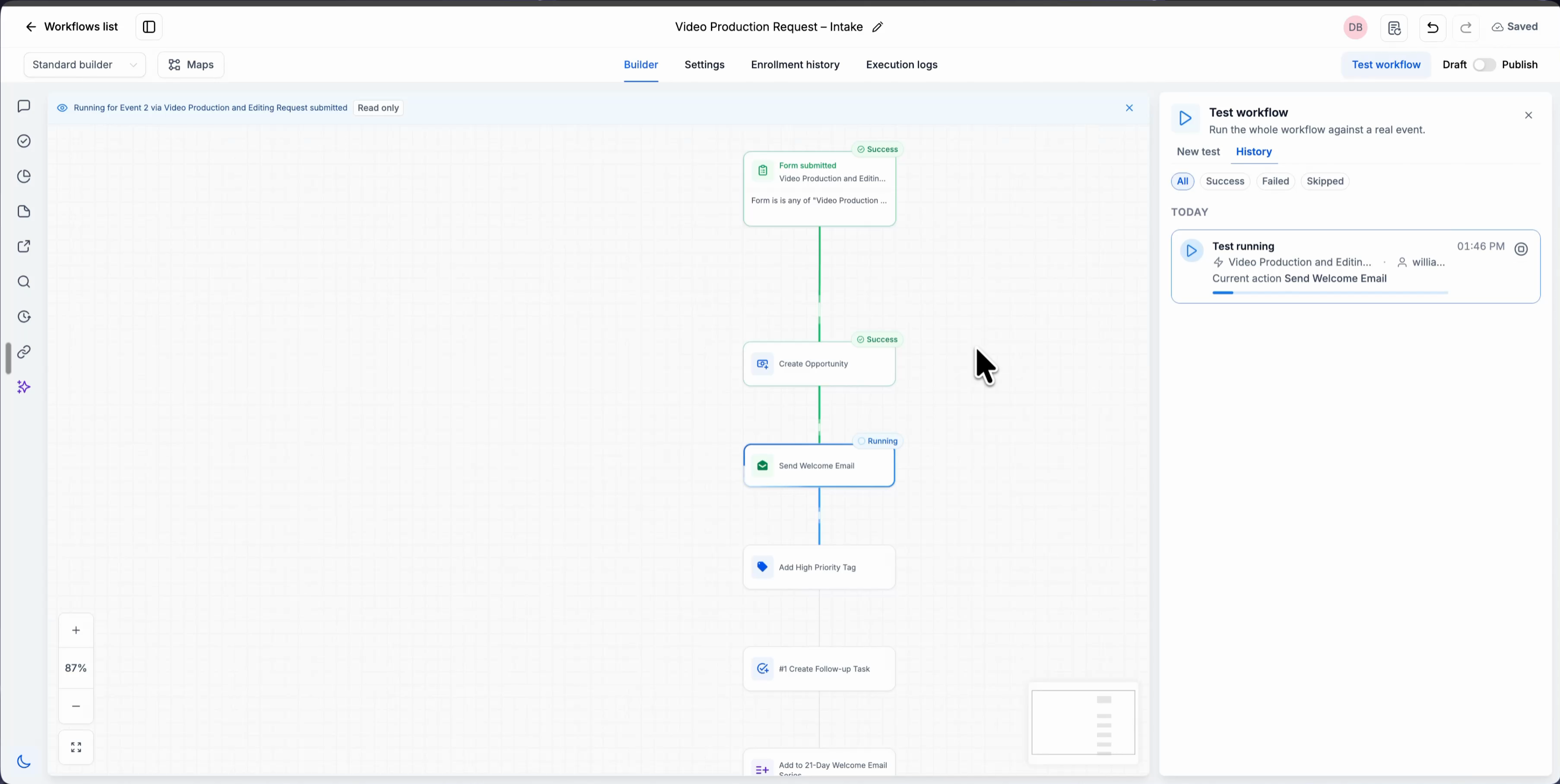Open the checkmark circle sidebar icon

[x=24, y=141]
